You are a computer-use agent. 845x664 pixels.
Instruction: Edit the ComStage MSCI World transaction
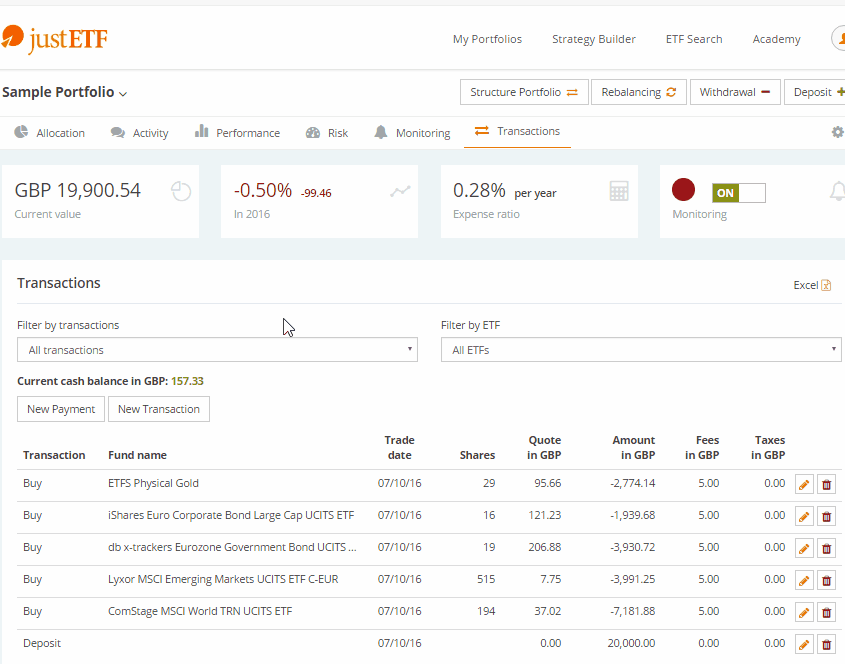pyautogui.click(x=803, y=613)
